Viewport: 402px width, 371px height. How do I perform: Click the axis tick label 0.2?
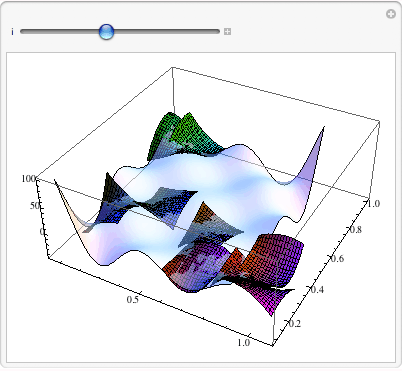coord(294,323)
